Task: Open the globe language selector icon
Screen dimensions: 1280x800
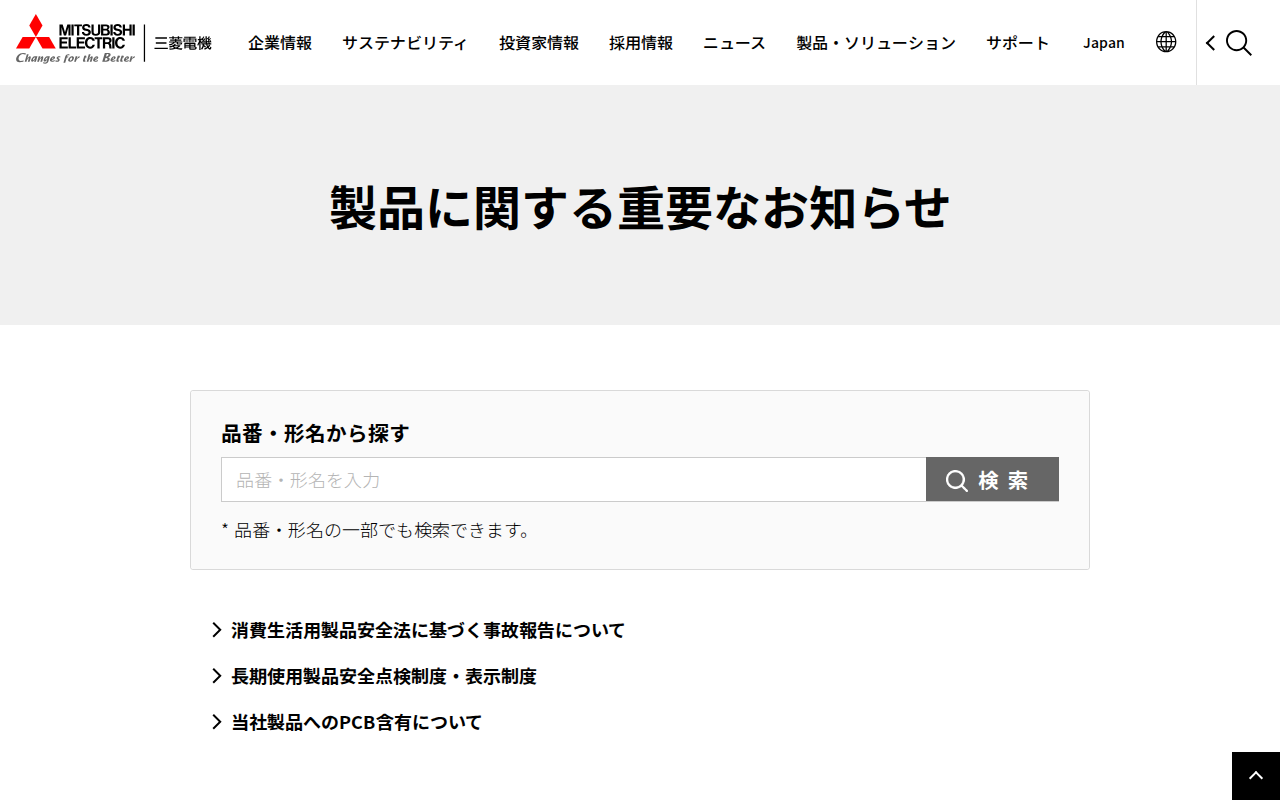Action: point(1166,42)
